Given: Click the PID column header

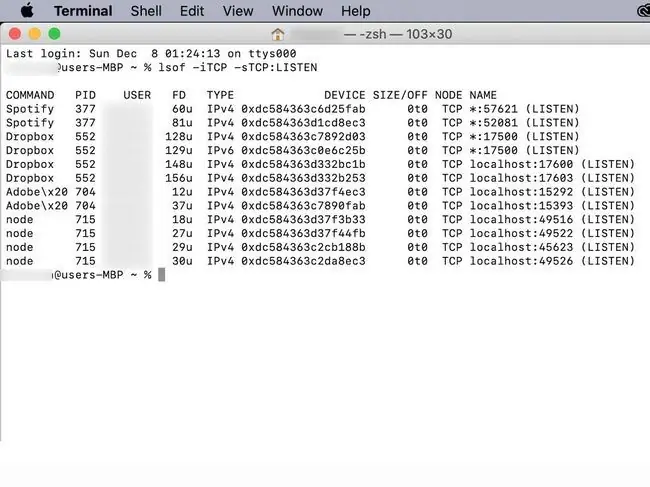Looking at the screenshot, I should 85,95.
